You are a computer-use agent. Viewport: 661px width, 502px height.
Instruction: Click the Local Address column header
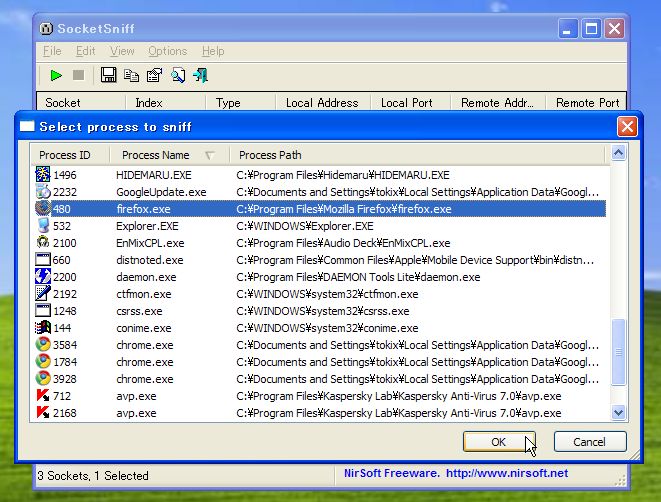323,102
